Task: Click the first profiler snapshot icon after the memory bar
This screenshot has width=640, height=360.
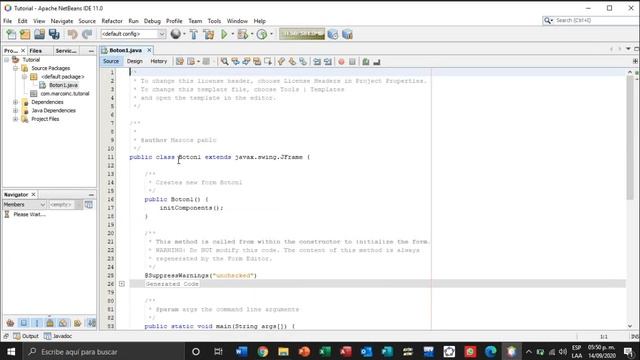Action: (x=333, y=34)
